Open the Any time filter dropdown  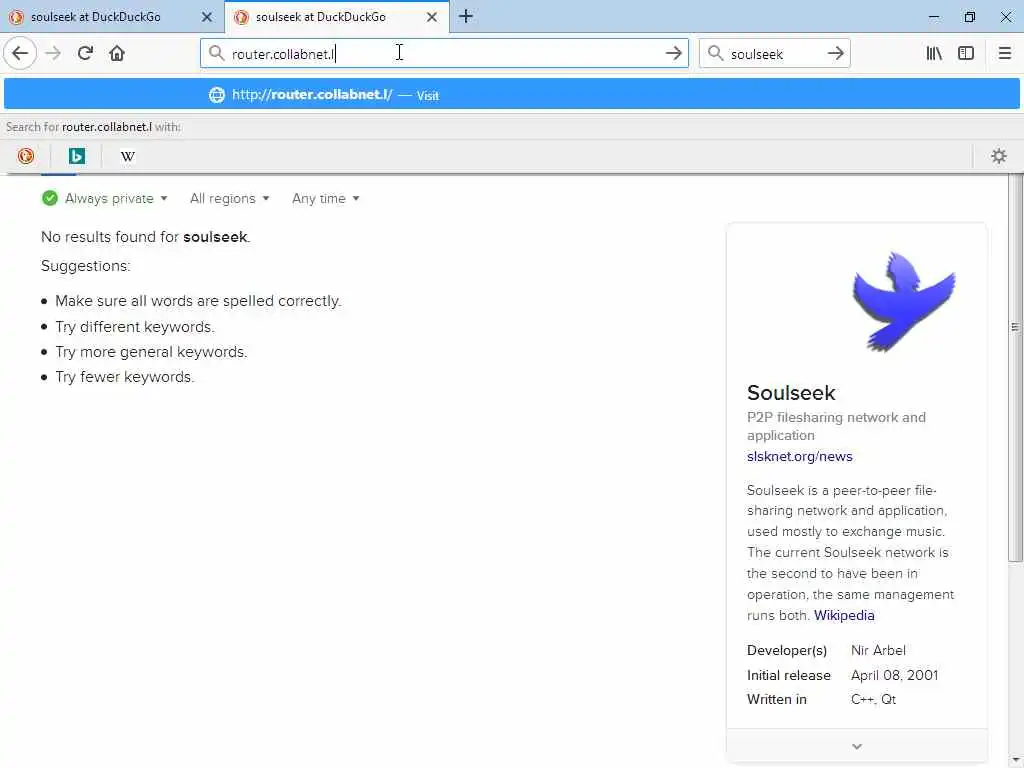[x=325, y=198]
